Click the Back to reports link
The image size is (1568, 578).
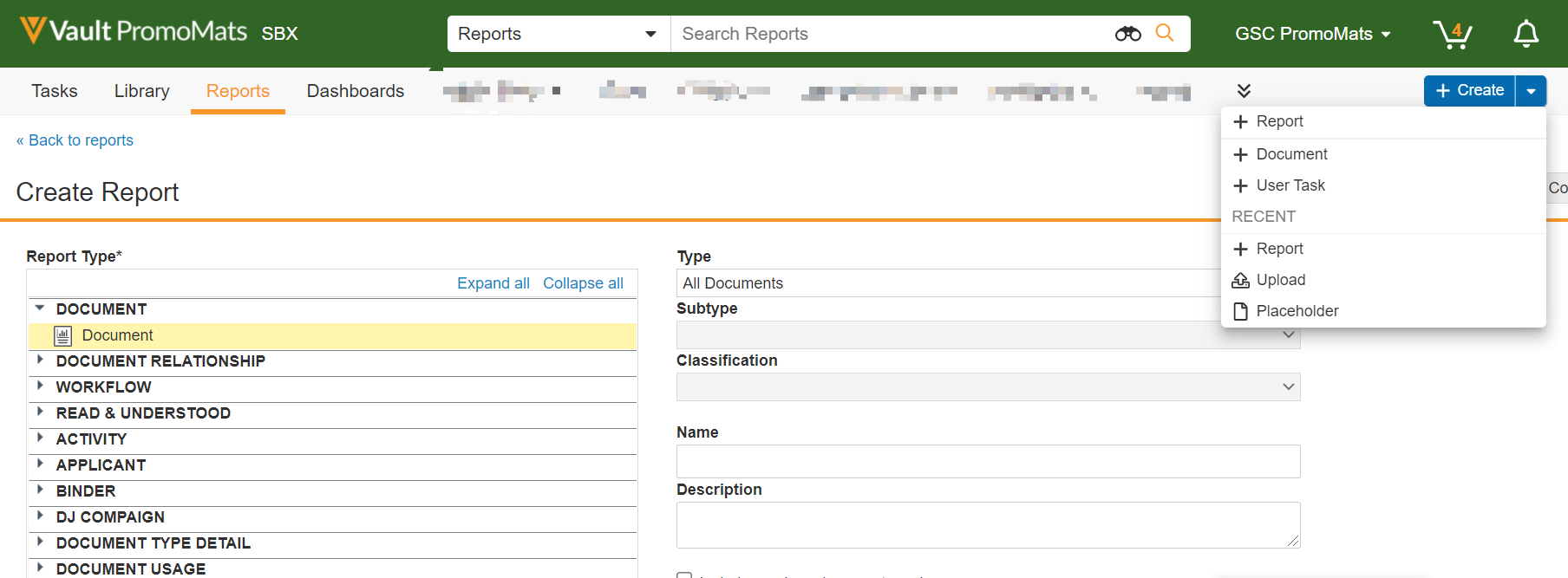(x=75, y=140)
